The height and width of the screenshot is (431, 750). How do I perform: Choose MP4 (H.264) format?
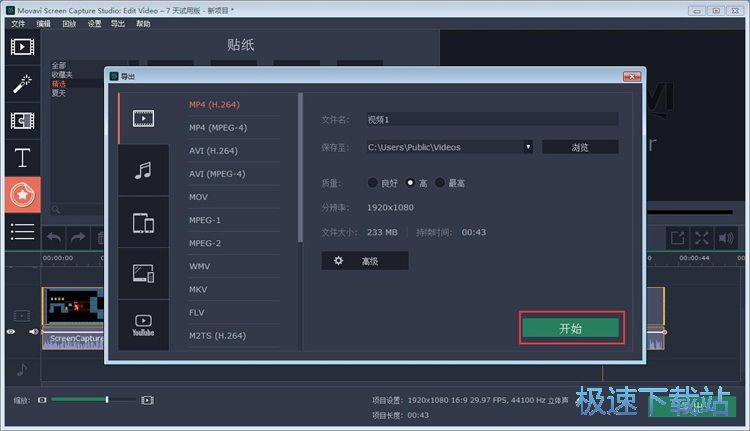pos(214,104)
